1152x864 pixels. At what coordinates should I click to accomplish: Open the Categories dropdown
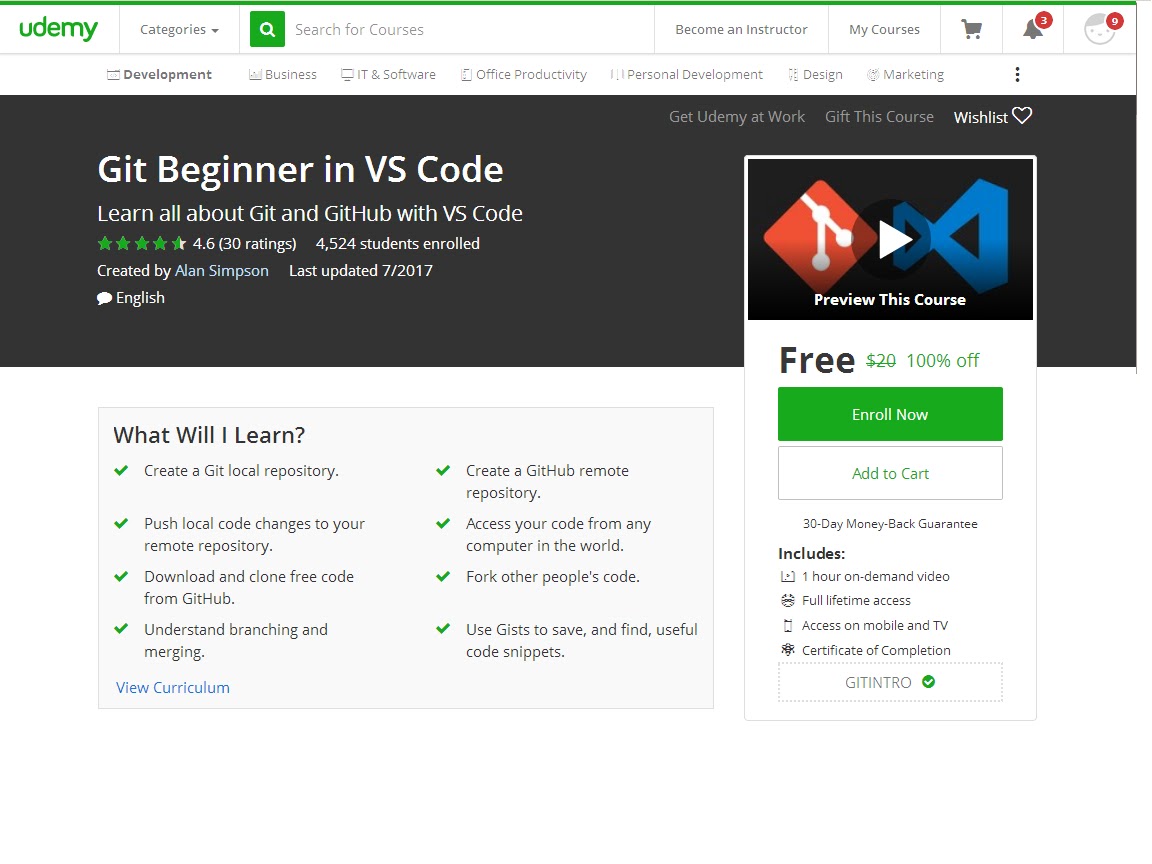[179, 29]
